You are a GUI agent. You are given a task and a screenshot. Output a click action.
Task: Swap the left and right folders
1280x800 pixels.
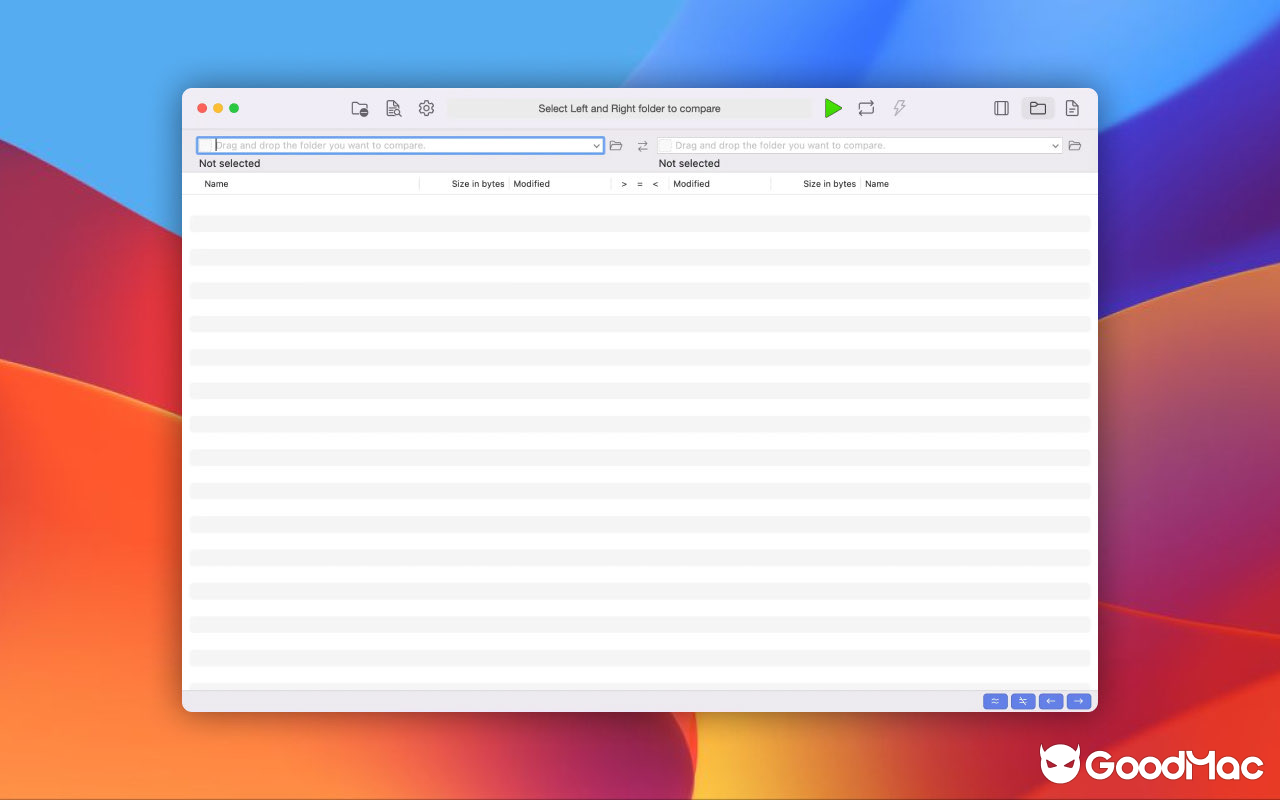[641, 145]
